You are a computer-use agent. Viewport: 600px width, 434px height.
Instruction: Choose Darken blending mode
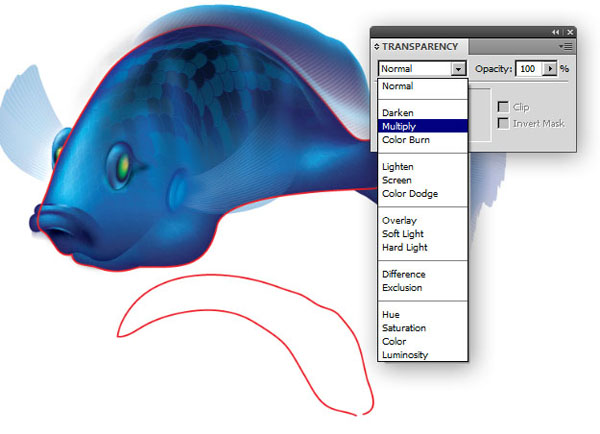(423, 113)
